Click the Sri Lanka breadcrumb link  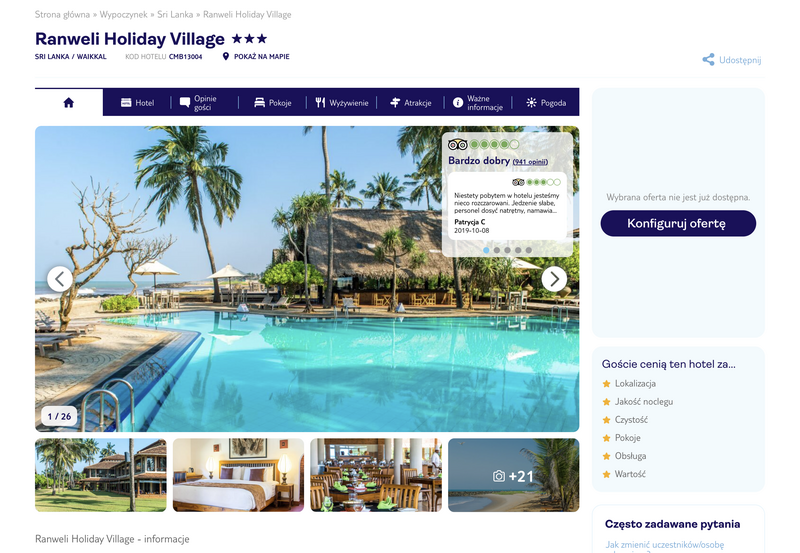click(175, 14)
